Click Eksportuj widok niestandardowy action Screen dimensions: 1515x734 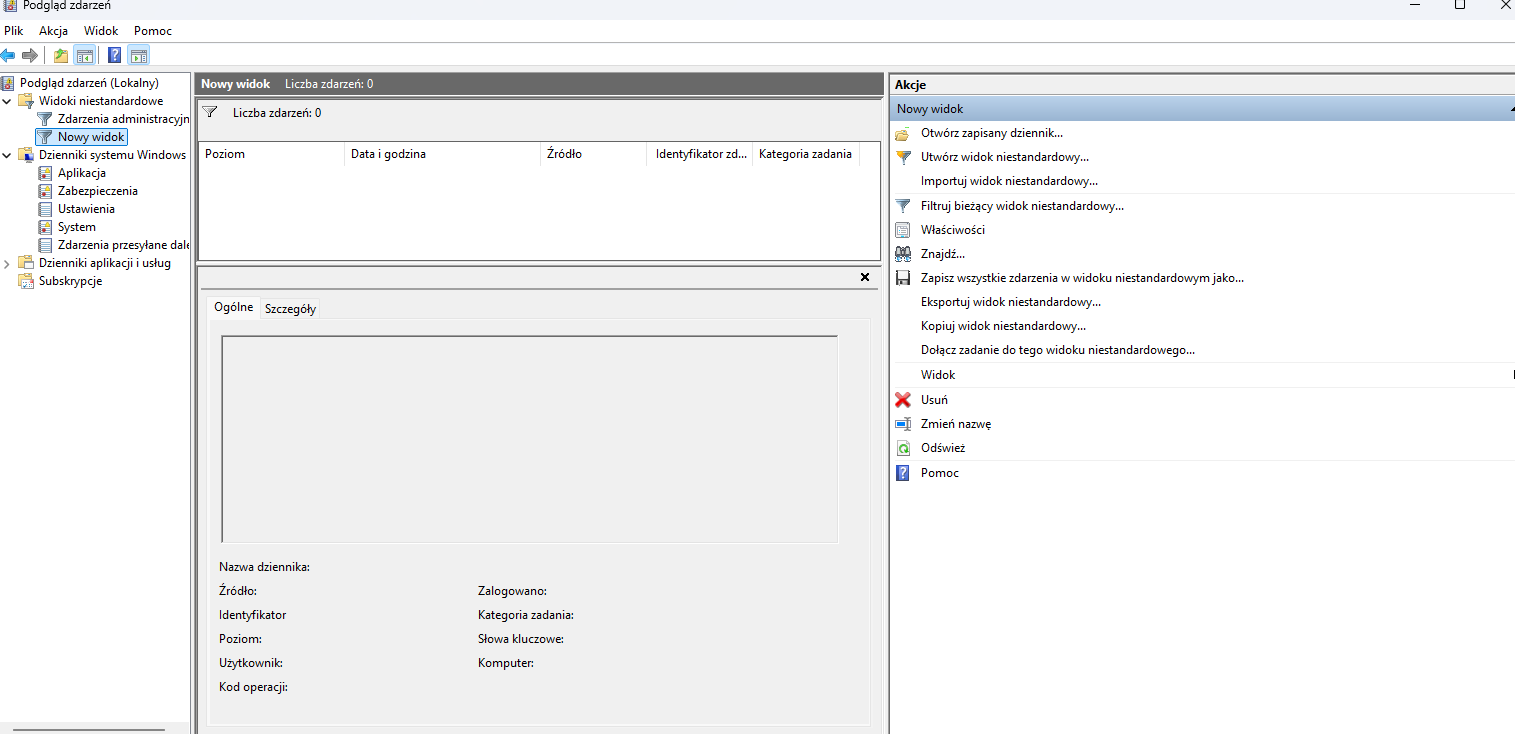(1010, 302)
